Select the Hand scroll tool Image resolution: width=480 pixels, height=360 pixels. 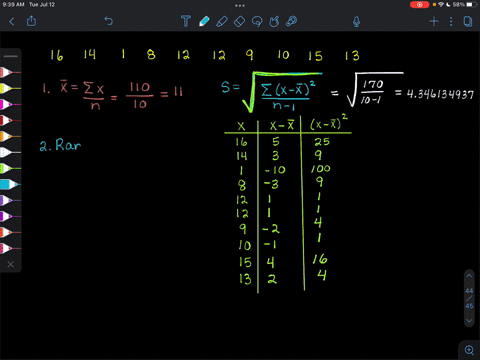point(274,22)
